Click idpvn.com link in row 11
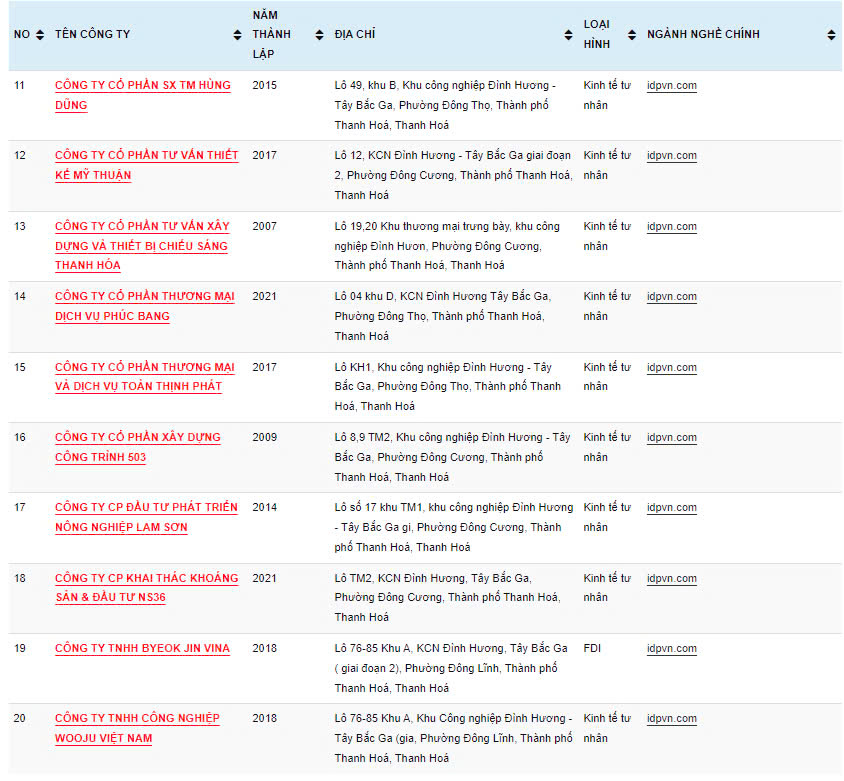 pos(671,86)
